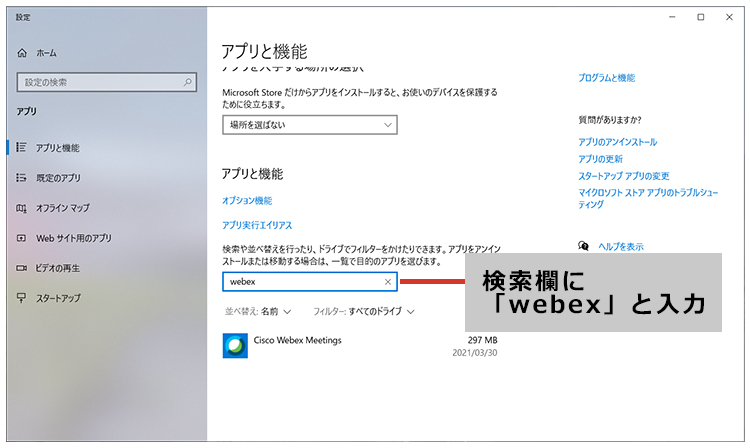Click the アプリと機能 list icon in sidebar

click(21, 147)
